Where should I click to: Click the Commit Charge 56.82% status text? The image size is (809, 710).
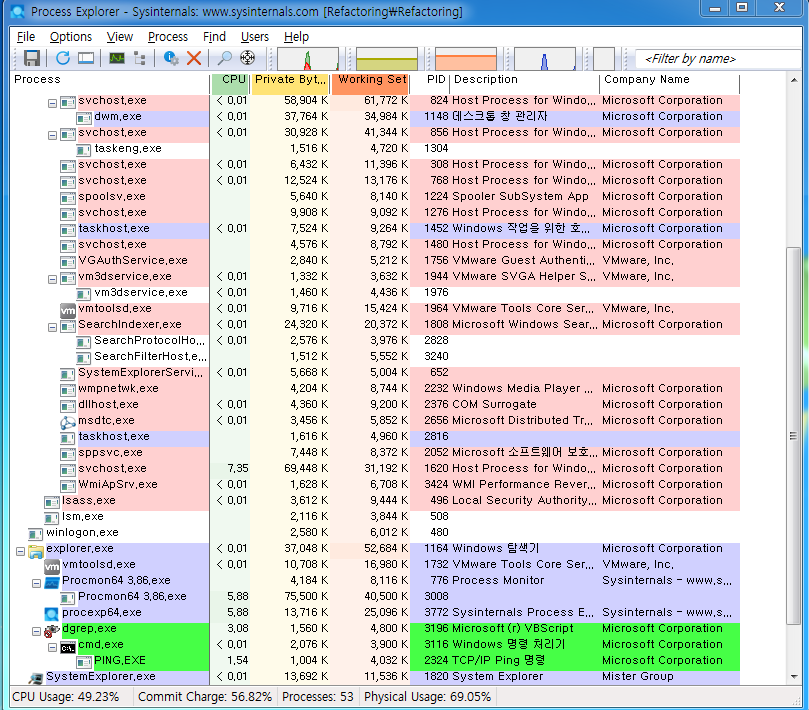pos(205,697)
